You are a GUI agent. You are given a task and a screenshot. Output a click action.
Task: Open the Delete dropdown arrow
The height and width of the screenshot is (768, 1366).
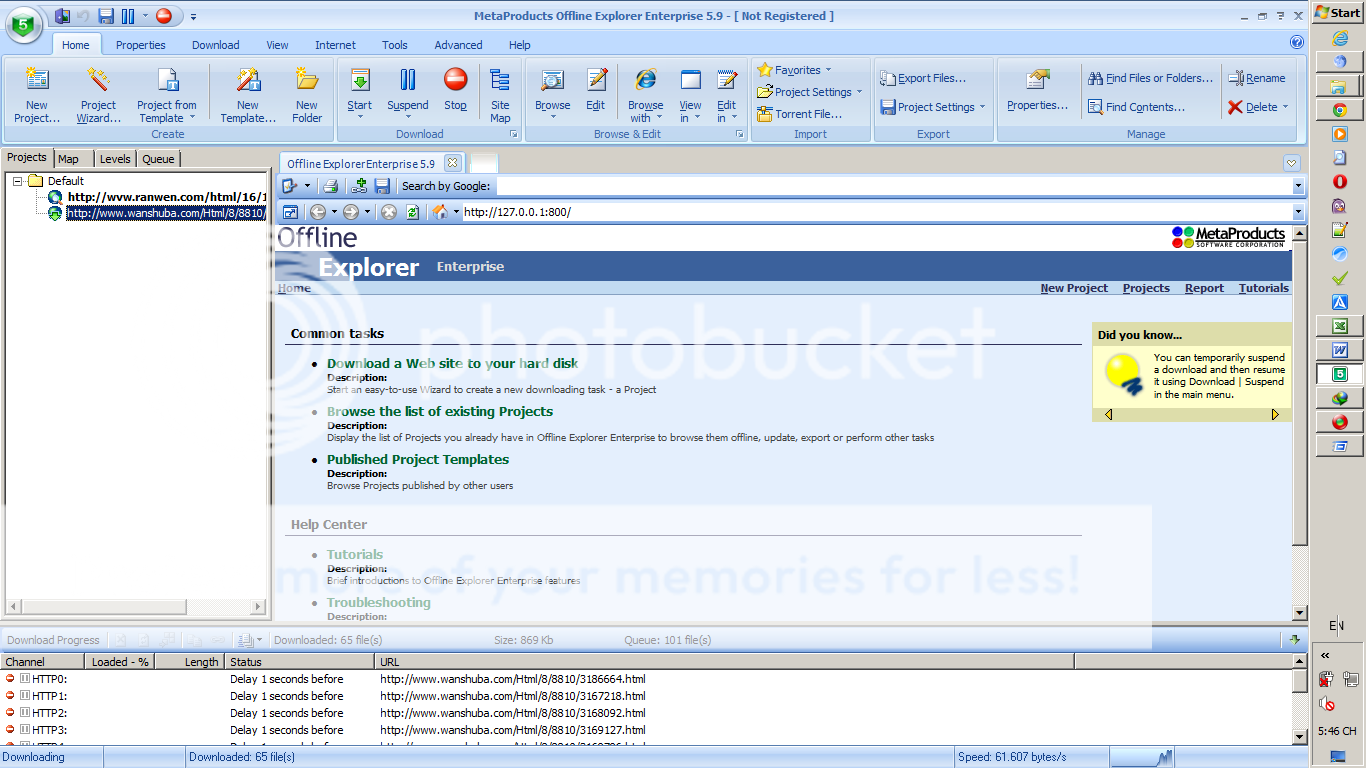pyautogui.click(x=1285, y=107)
